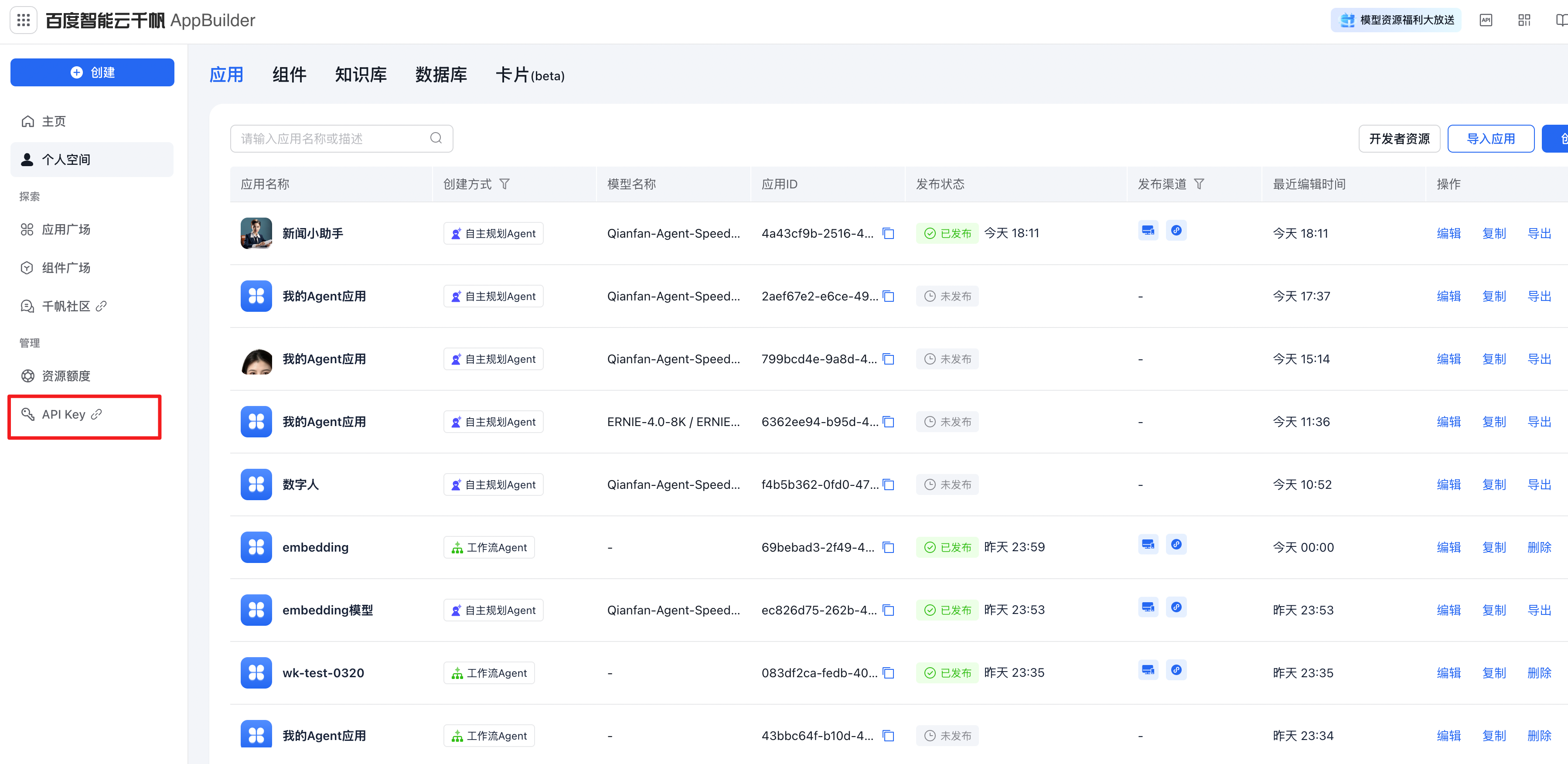Open link channel icon for embedding模型
Screen dimensions: 1568x764
point(1176,606)
